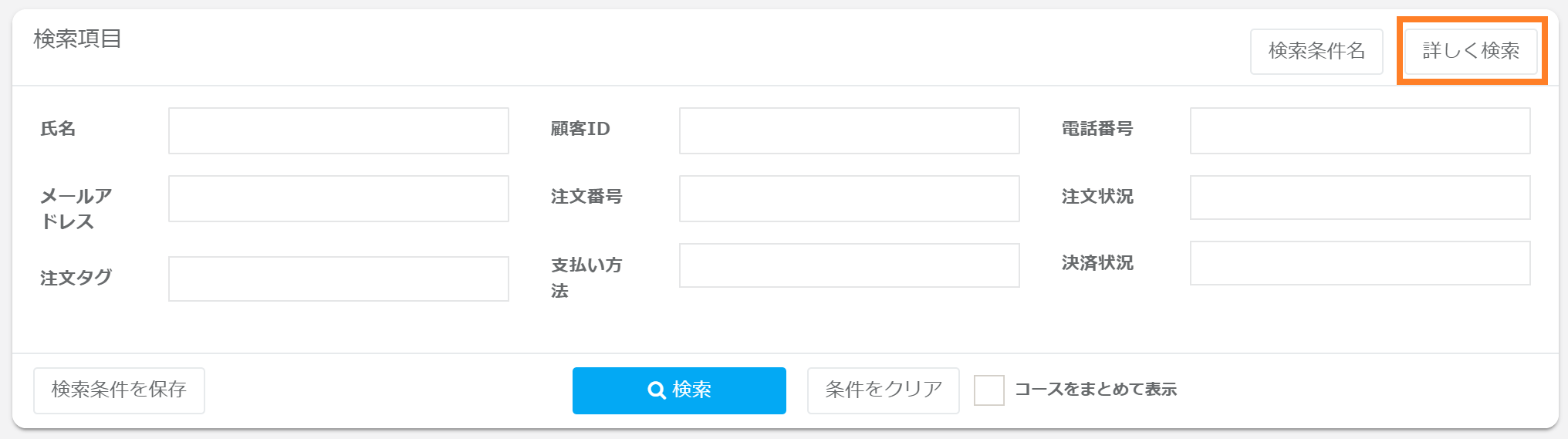Click into the 顧客ID text box
1568x439 pixels.
(x=849, y=130)
